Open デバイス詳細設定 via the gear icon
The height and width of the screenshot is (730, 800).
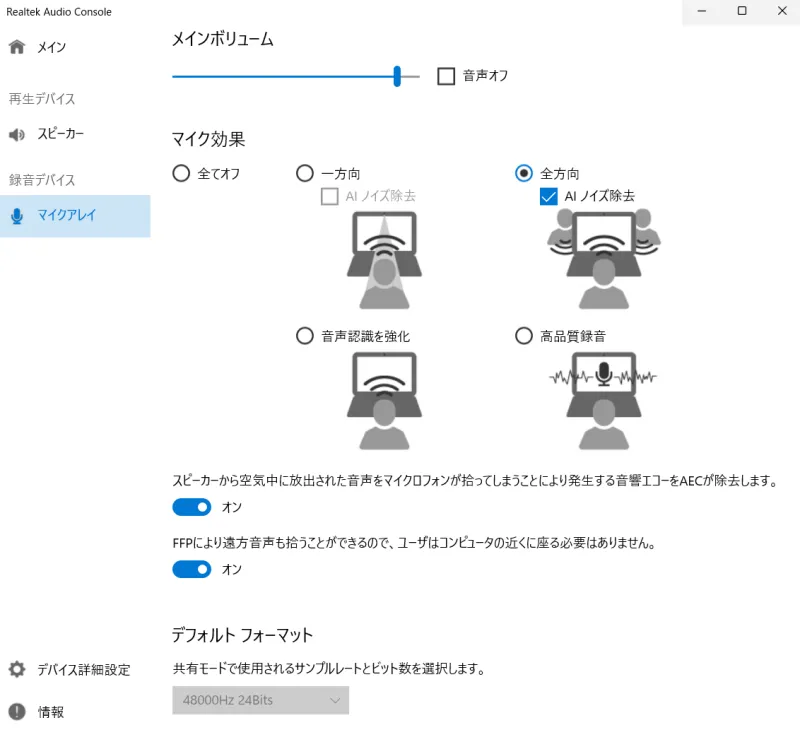click(x=15, y=670)
